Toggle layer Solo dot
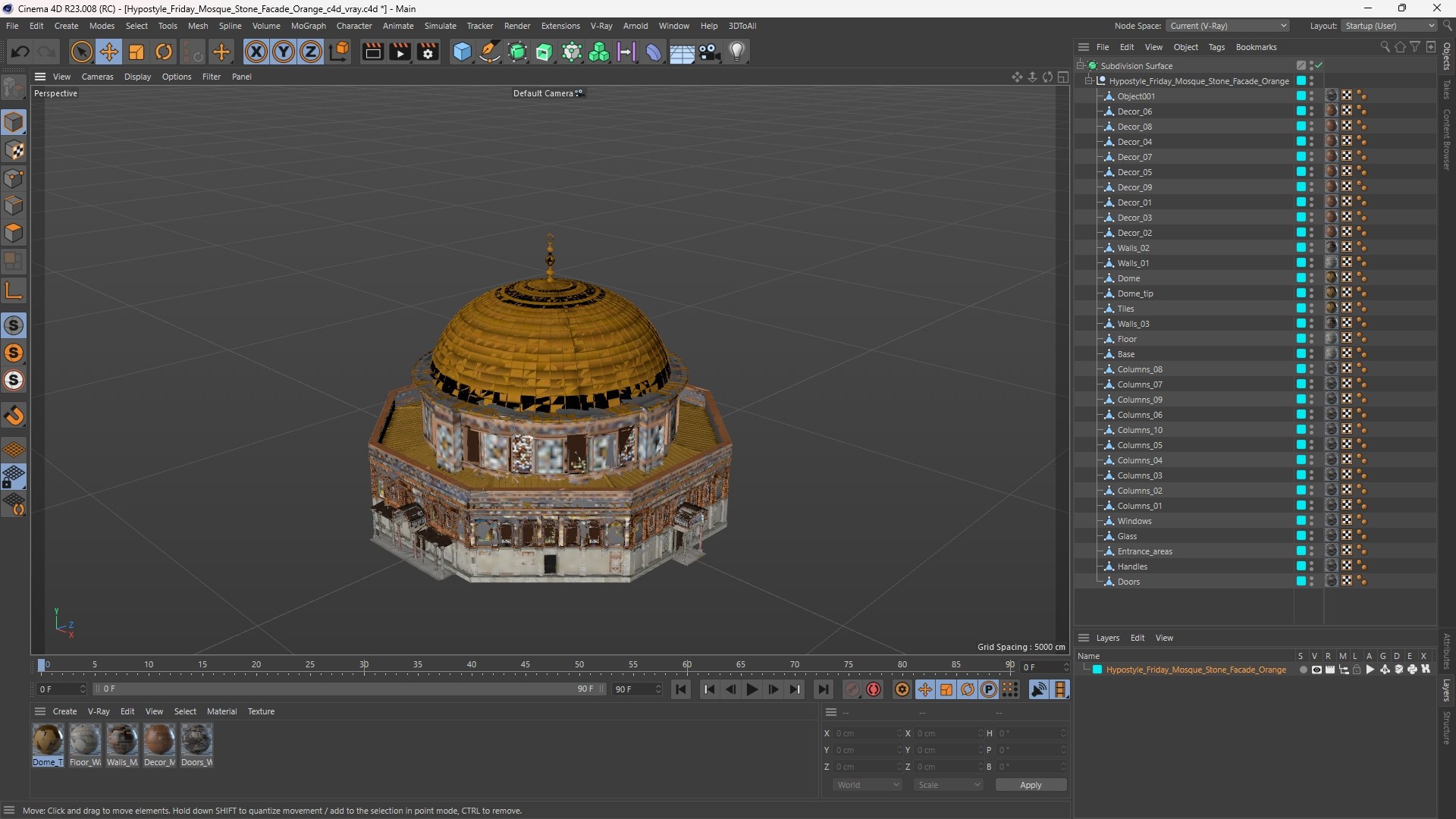This screenshot has width=1456, height=819. click(1303, 670)
